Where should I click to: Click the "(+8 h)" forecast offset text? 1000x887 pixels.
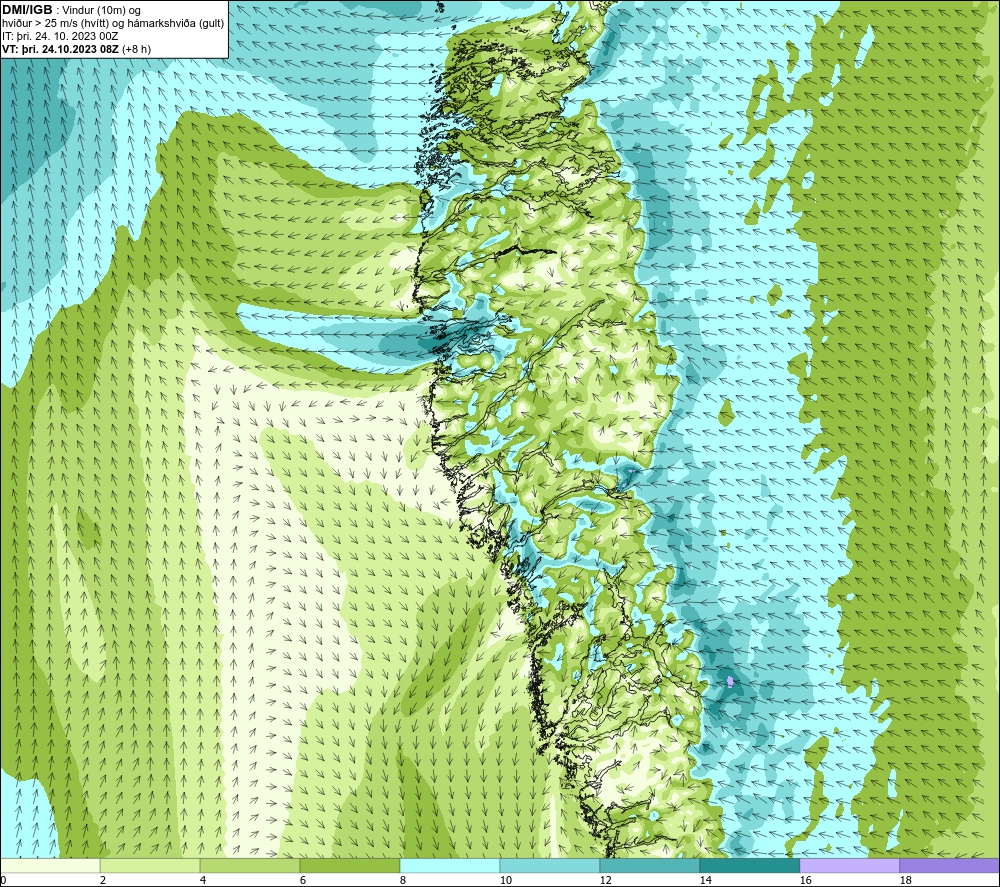(x=136, y=49)
